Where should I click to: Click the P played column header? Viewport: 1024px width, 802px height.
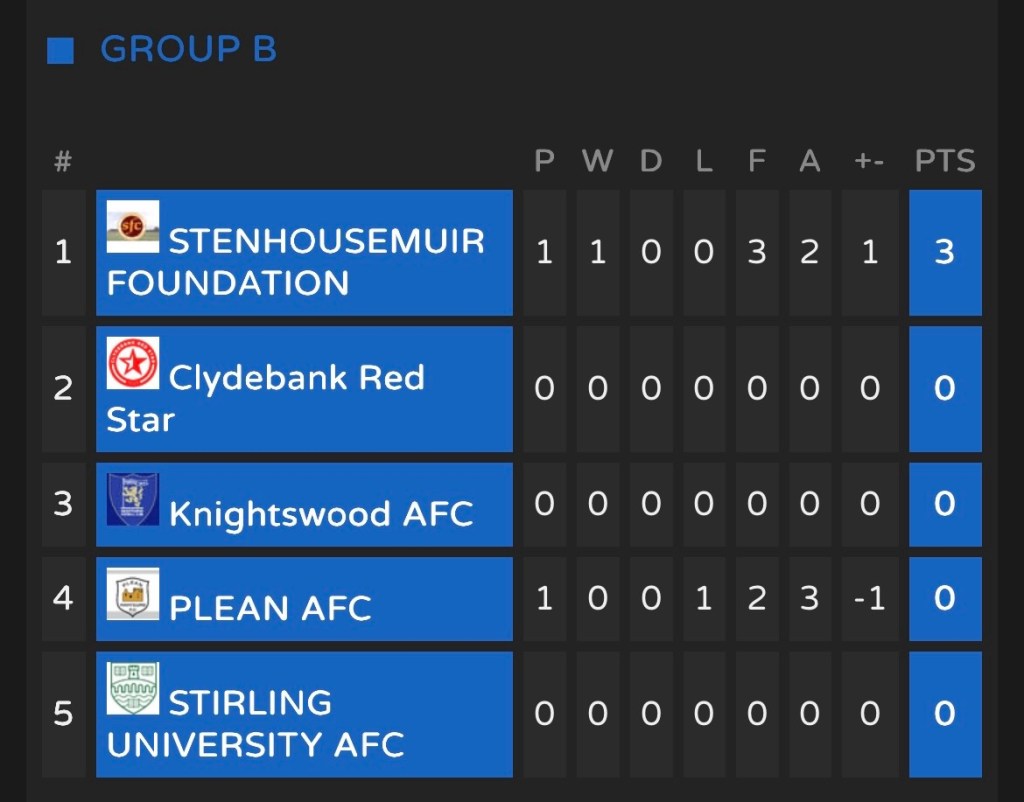[544, 161]
